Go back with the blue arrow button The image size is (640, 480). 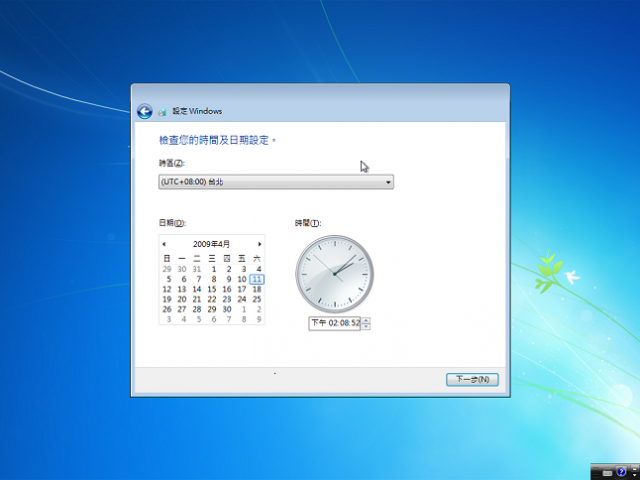pos(144,111)
